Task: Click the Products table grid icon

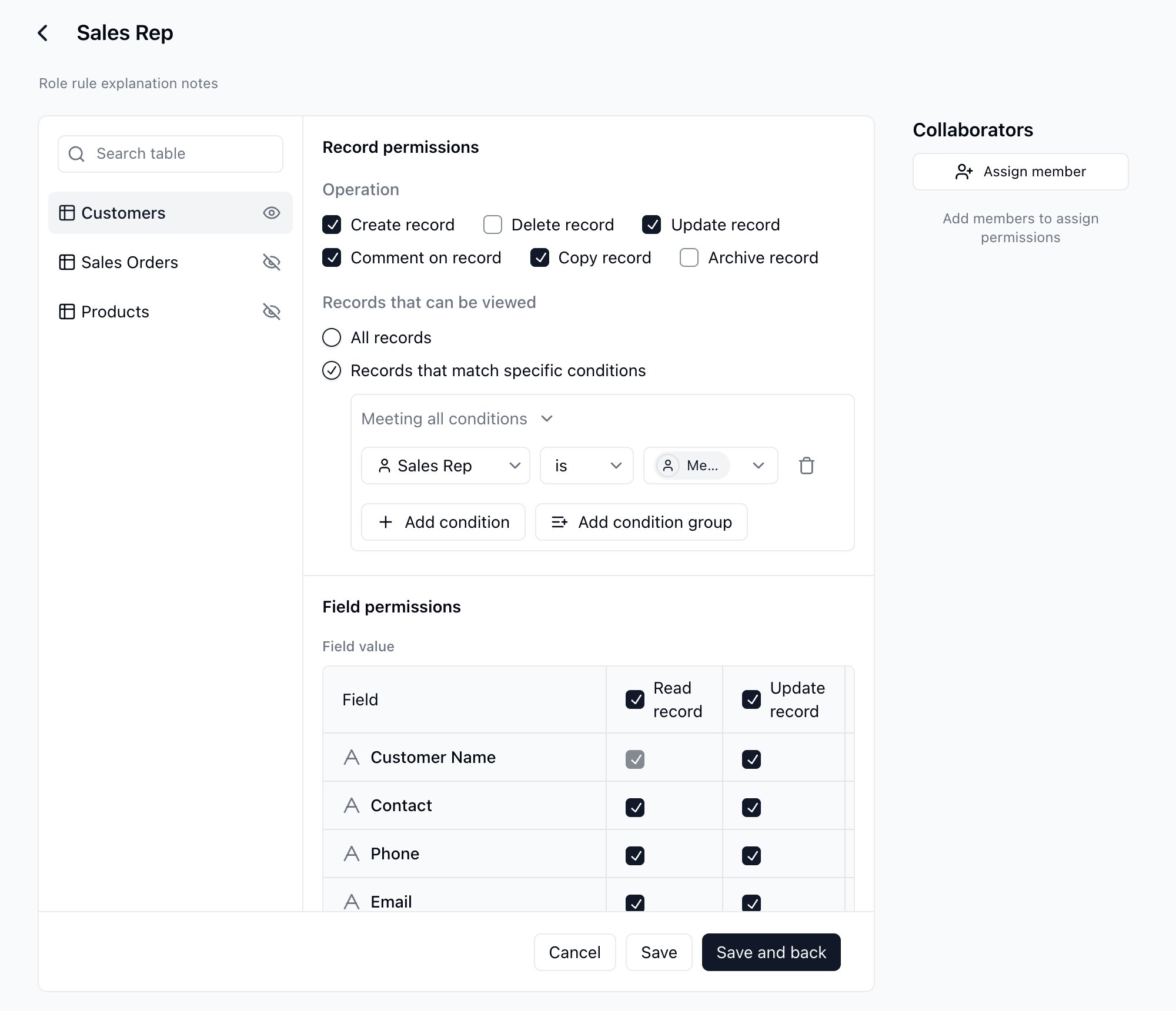Action: (67, 312)
